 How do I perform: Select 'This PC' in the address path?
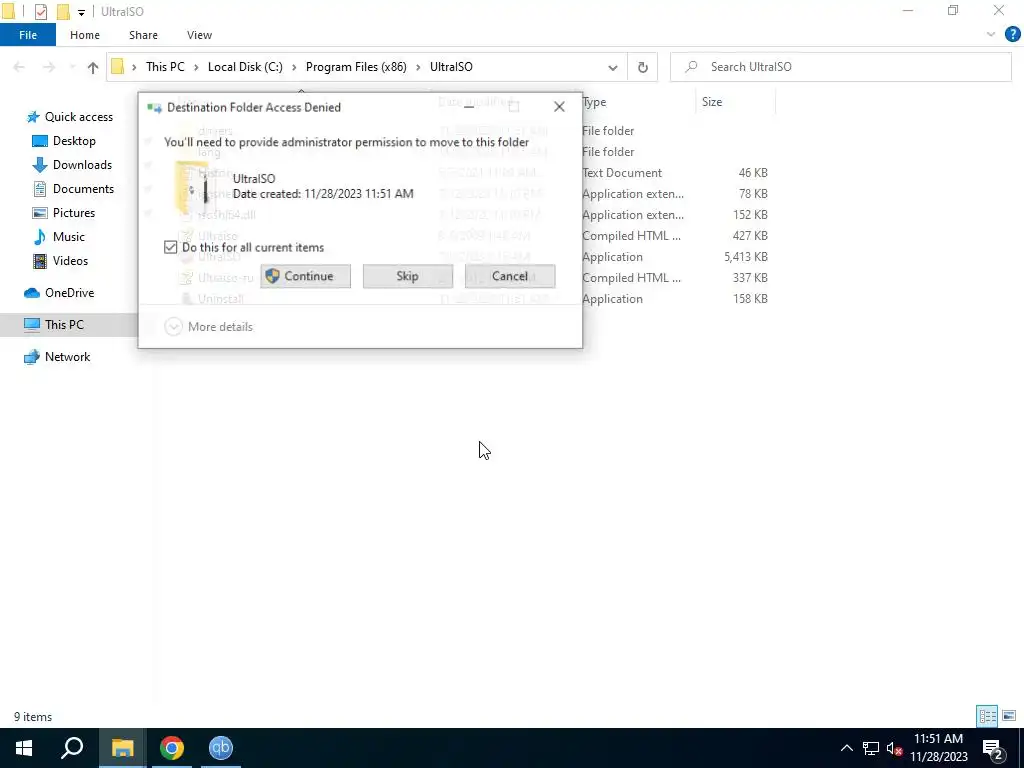[x=165, y=67]
